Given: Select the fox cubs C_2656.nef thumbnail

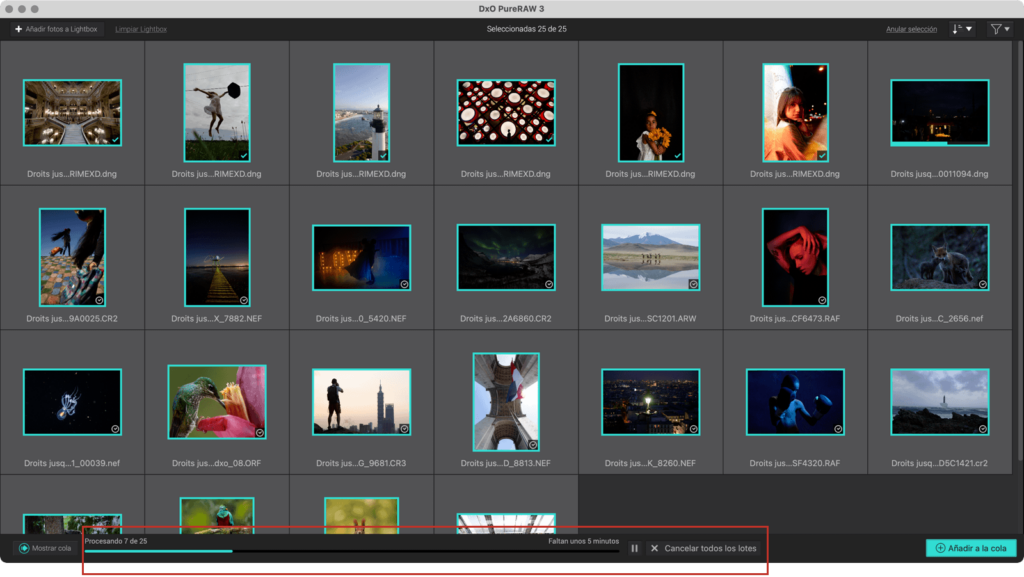Looking at the screenshot, I should (940, 257).
